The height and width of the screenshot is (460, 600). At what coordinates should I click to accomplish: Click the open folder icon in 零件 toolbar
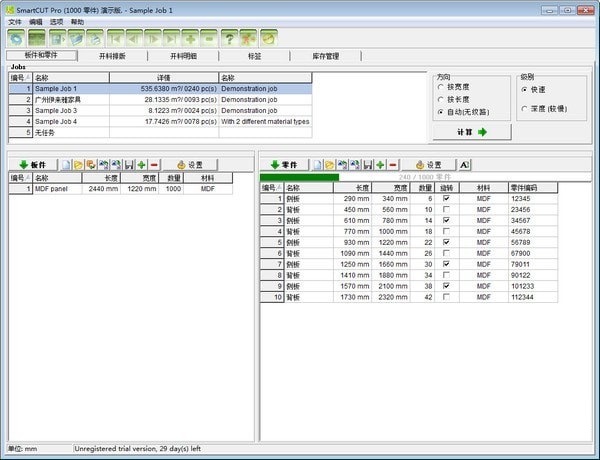(329, 164)
